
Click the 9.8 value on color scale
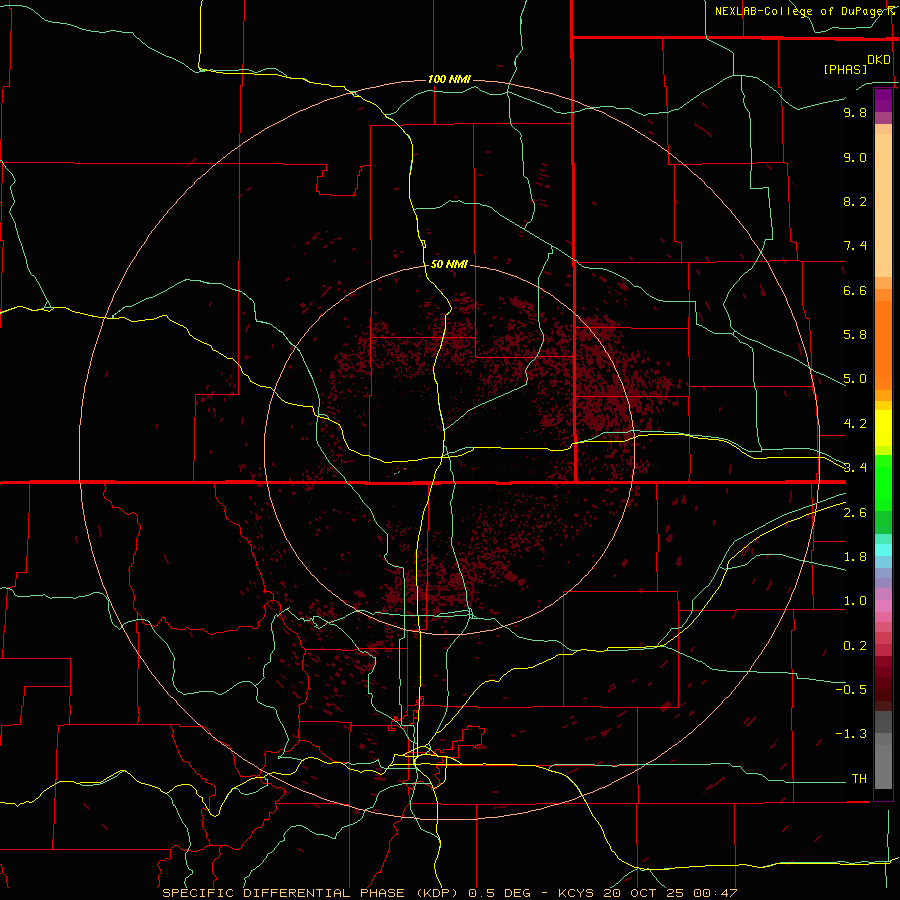click(855, 112)
